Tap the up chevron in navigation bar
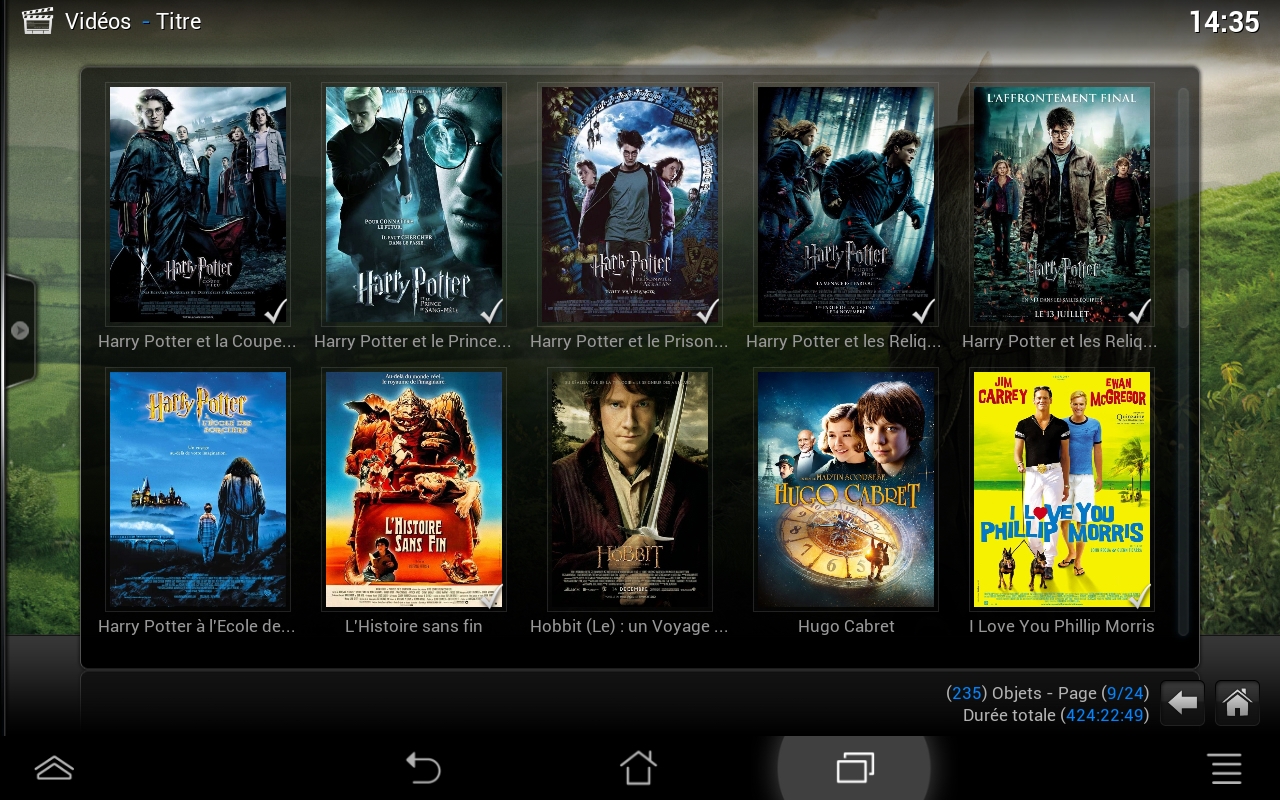 coord(54,768)
